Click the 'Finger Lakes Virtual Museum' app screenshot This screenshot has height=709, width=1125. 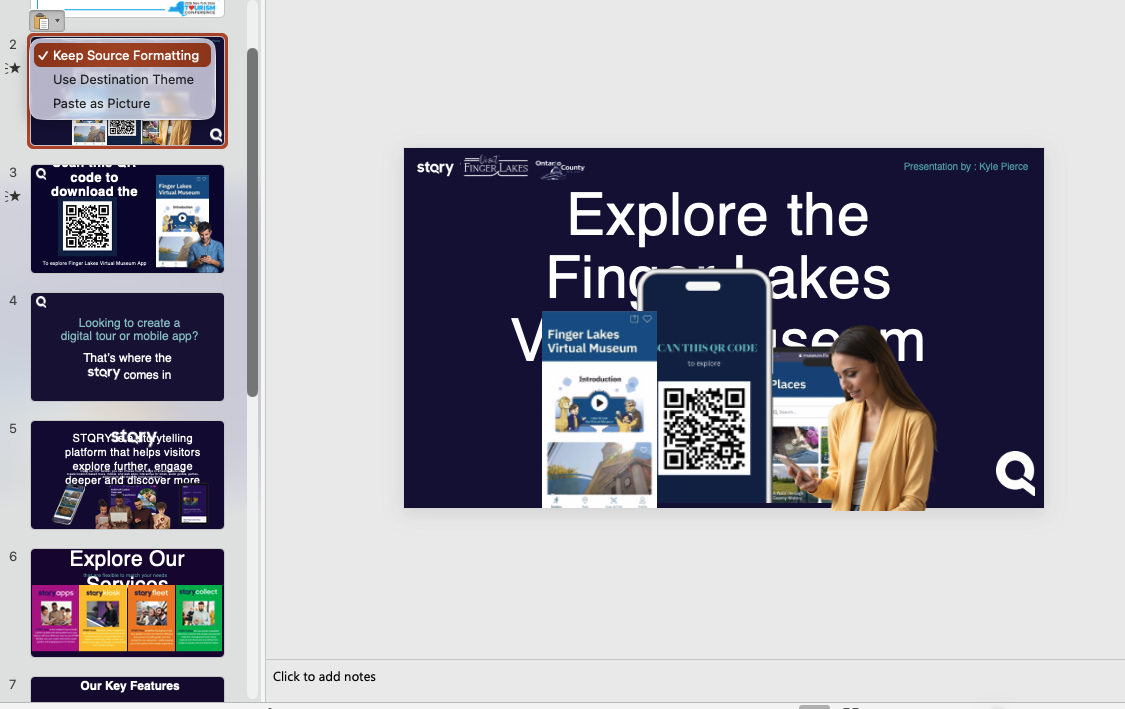[599, 410]
